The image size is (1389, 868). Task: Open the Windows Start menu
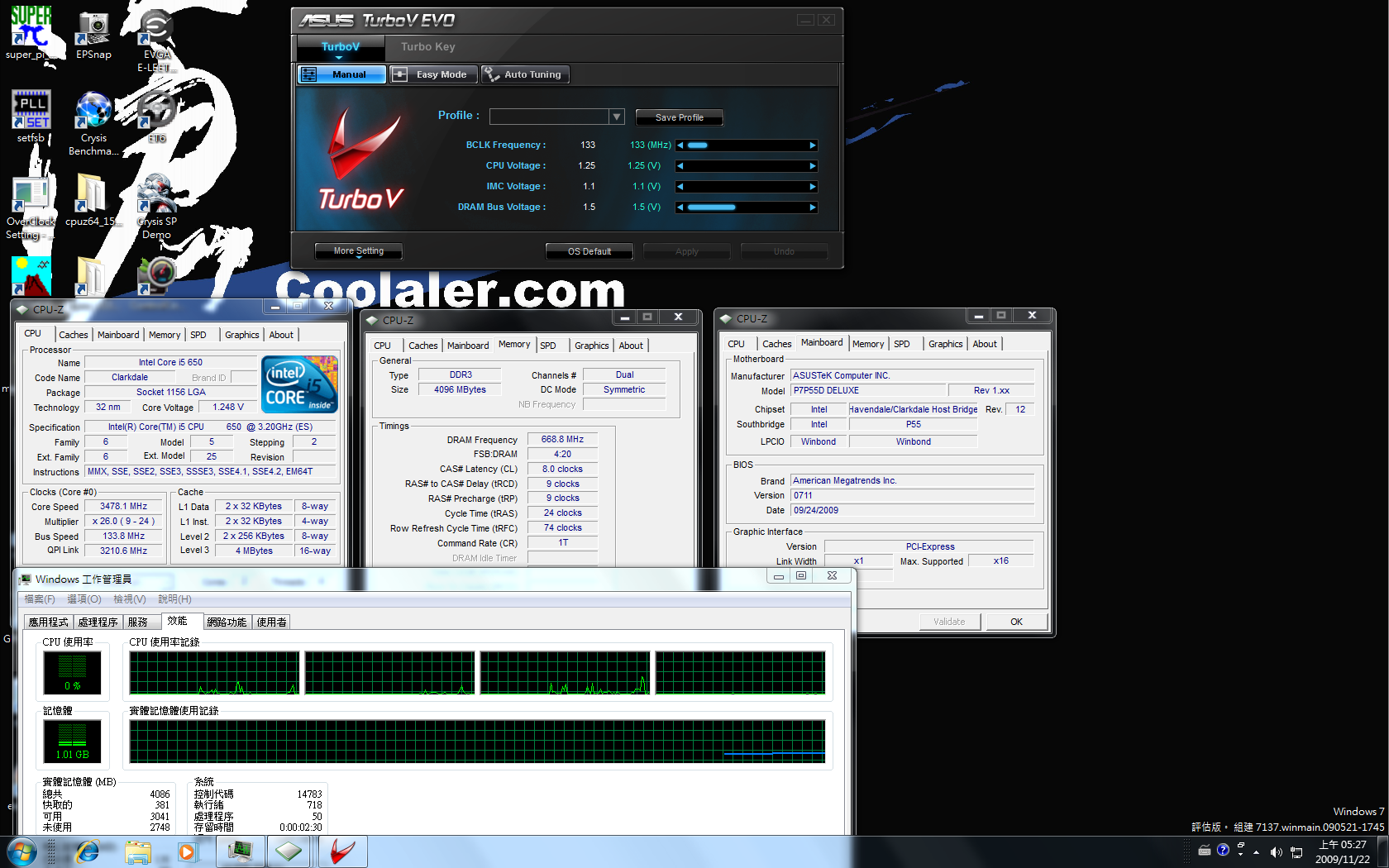[x=21, y=851]
